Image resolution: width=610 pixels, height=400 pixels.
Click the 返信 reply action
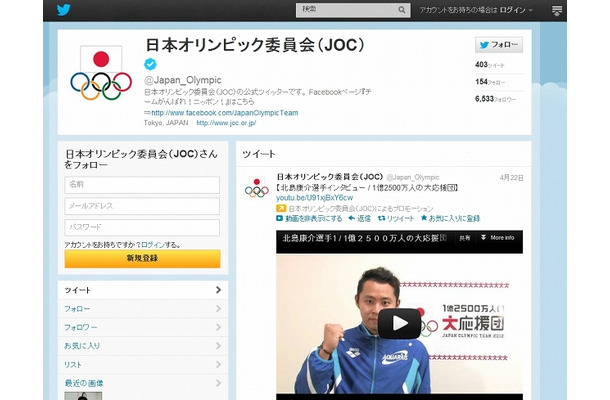click(x=359, y=219)
